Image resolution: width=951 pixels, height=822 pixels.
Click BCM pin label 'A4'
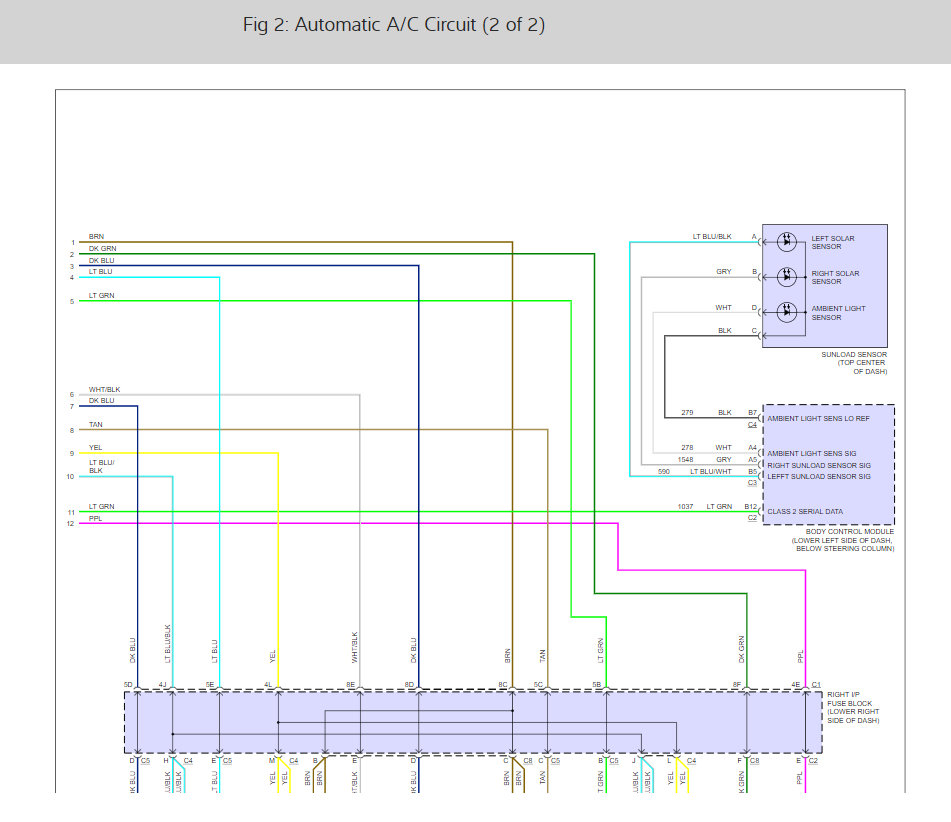[753, 448]
